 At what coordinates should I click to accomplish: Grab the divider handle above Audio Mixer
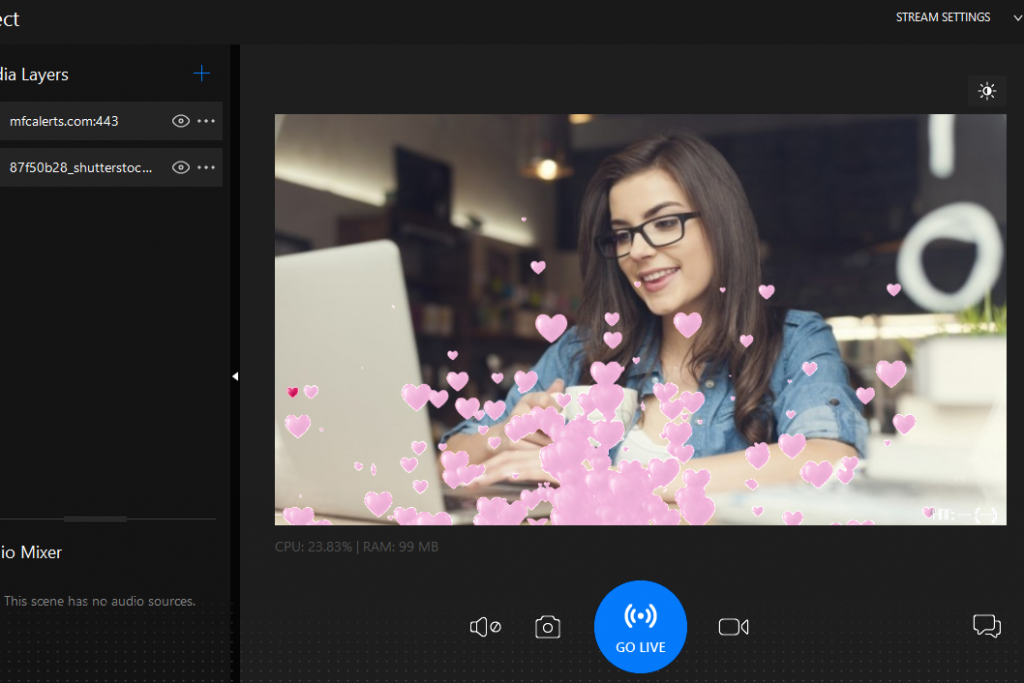(x=95, y=519)
